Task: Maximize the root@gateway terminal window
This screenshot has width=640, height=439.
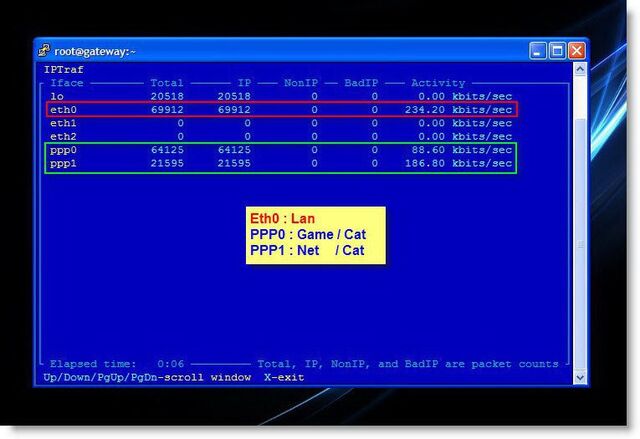Action: (x=557, y=51)
